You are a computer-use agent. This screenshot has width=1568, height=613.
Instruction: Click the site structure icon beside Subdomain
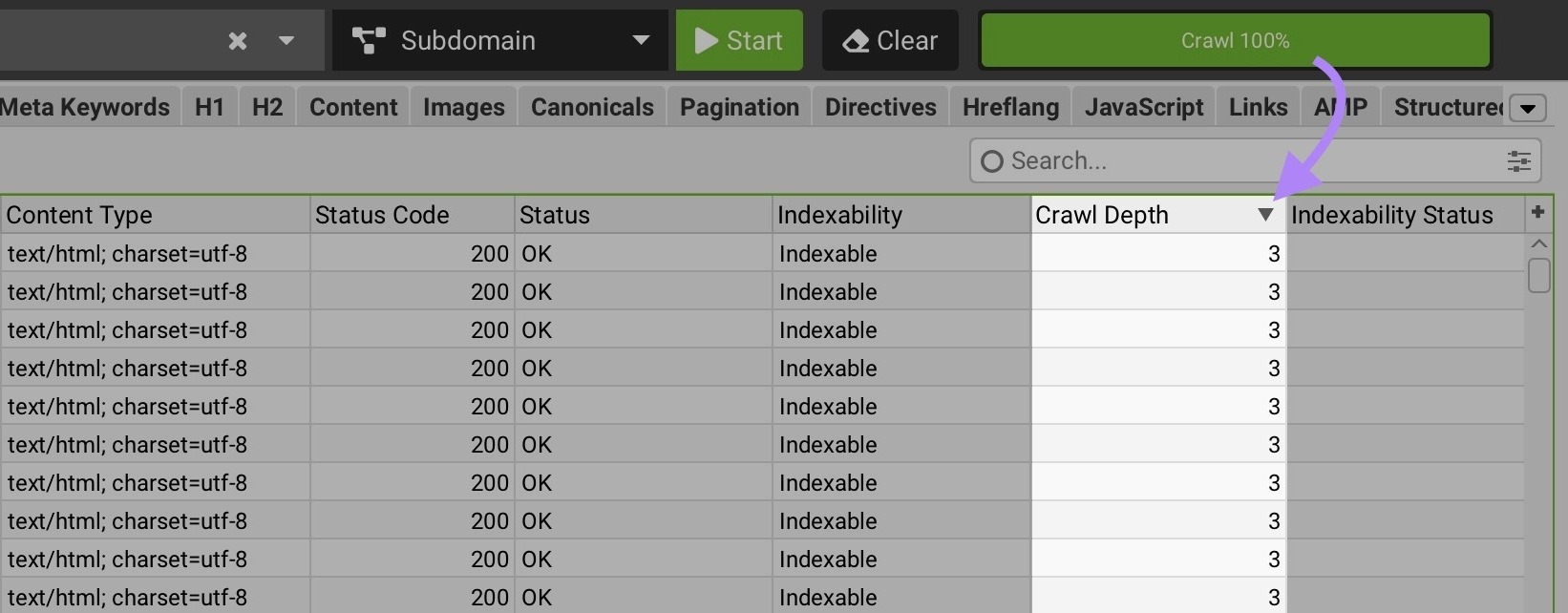pos(369,39)
